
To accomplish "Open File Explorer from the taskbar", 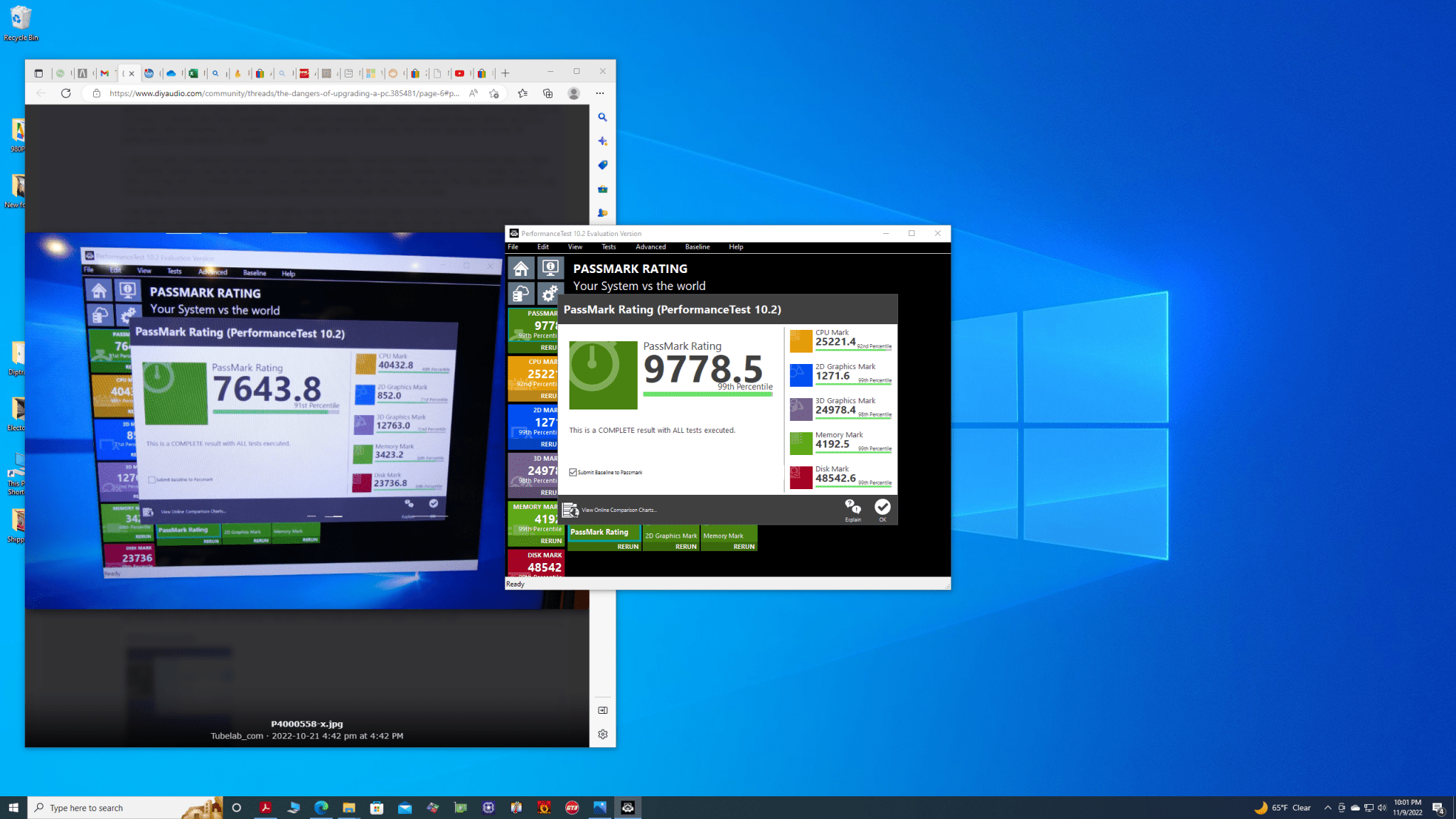I will (348, 808).
